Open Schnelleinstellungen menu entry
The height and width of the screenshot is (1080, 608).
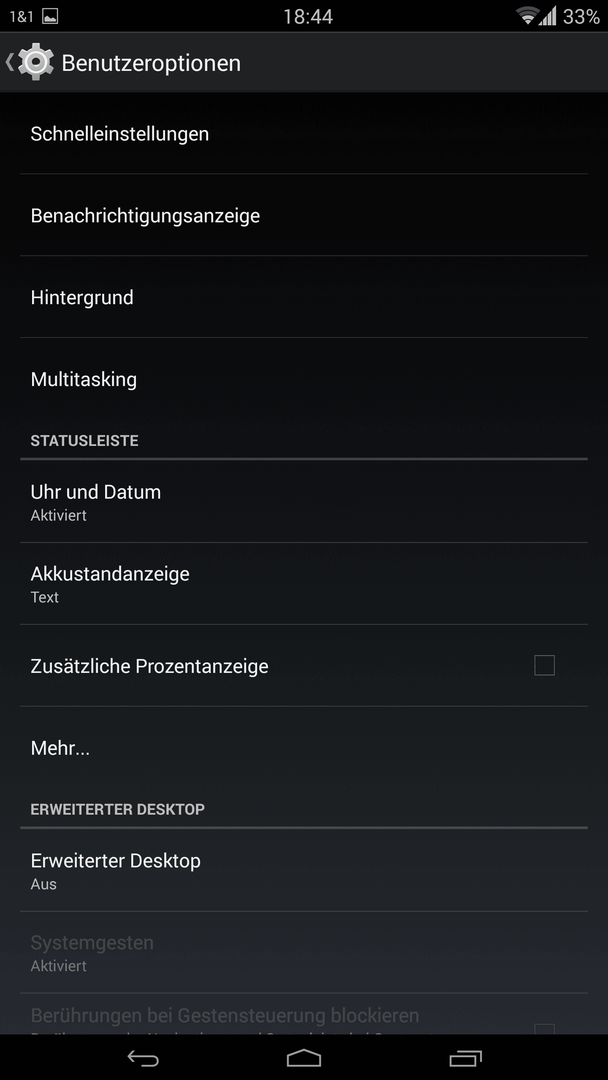click(x=304, y=134)
